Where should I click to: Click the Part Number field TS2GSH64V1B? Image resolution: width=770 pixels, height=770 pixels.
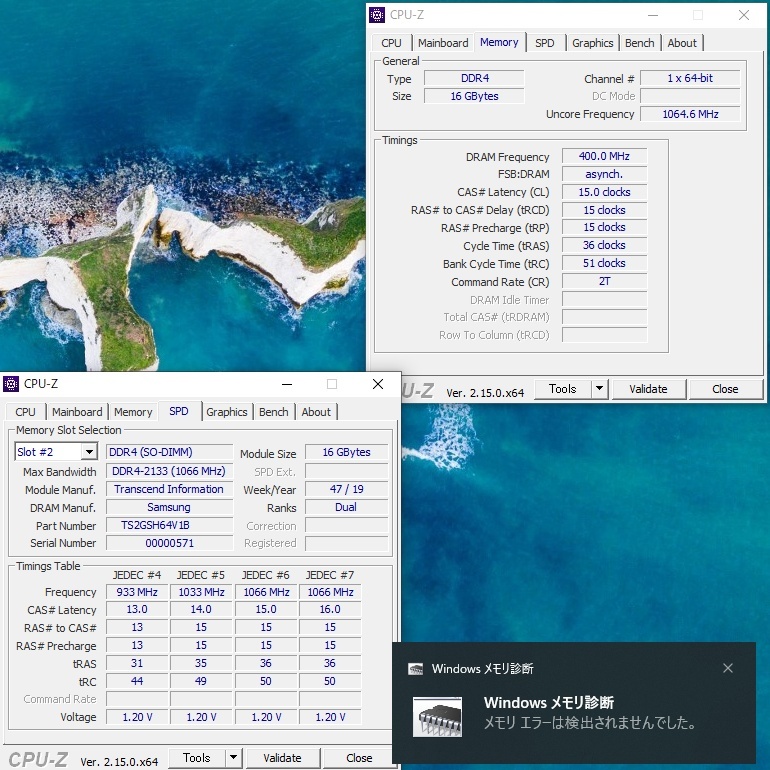170,525
